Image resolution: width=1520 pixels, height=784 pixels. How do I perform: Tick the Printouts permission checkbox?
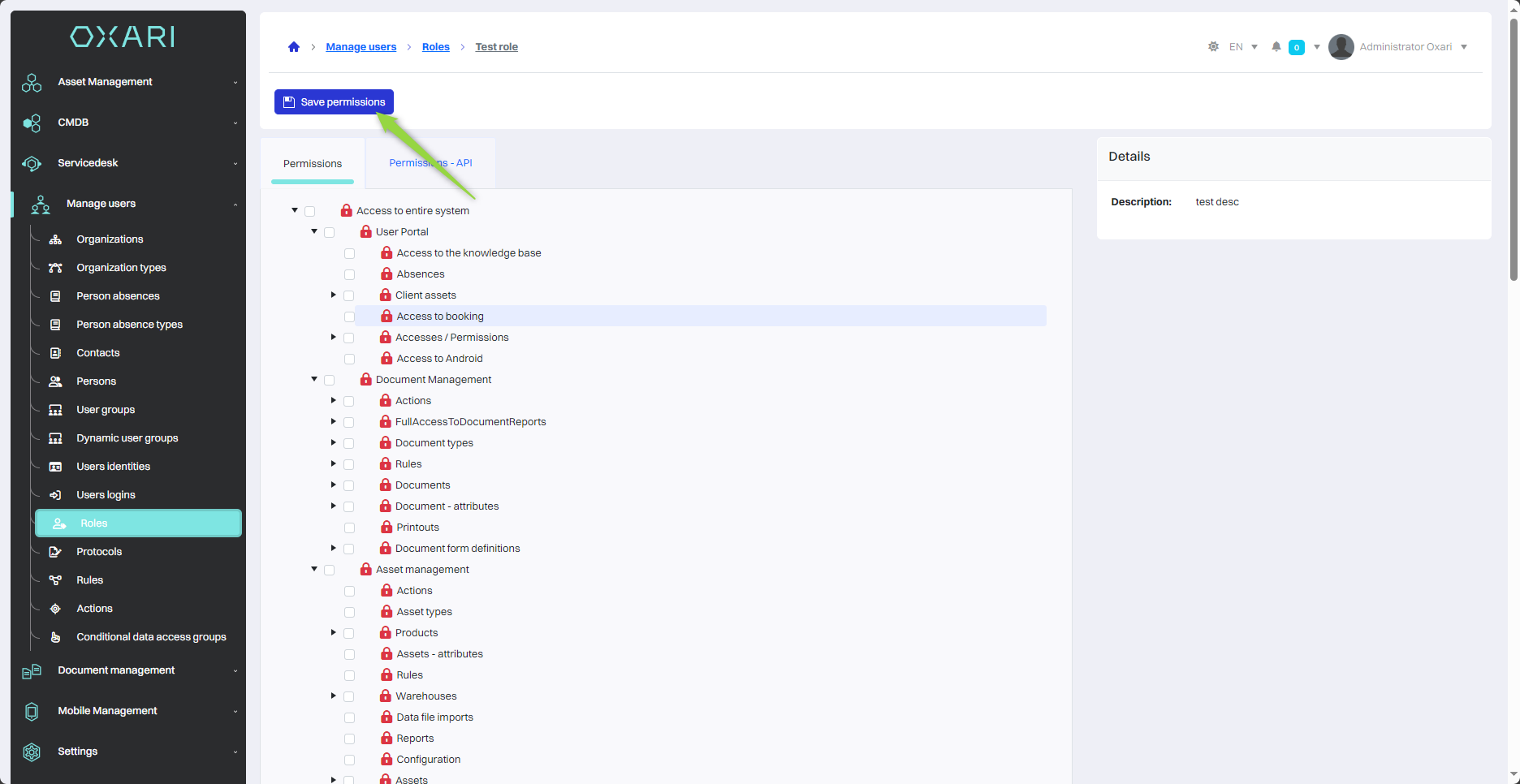[349, 528]
